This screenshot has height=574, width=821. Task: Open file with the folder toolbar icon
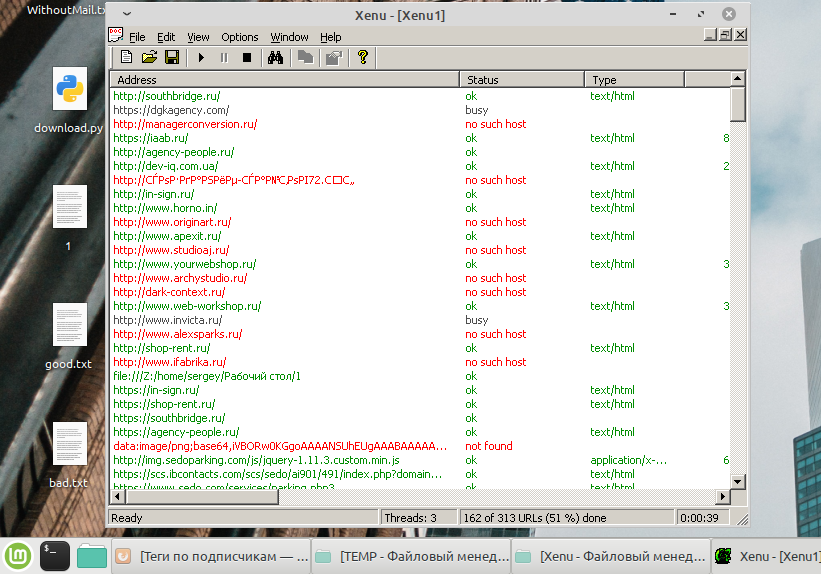[x=149, y=57]
